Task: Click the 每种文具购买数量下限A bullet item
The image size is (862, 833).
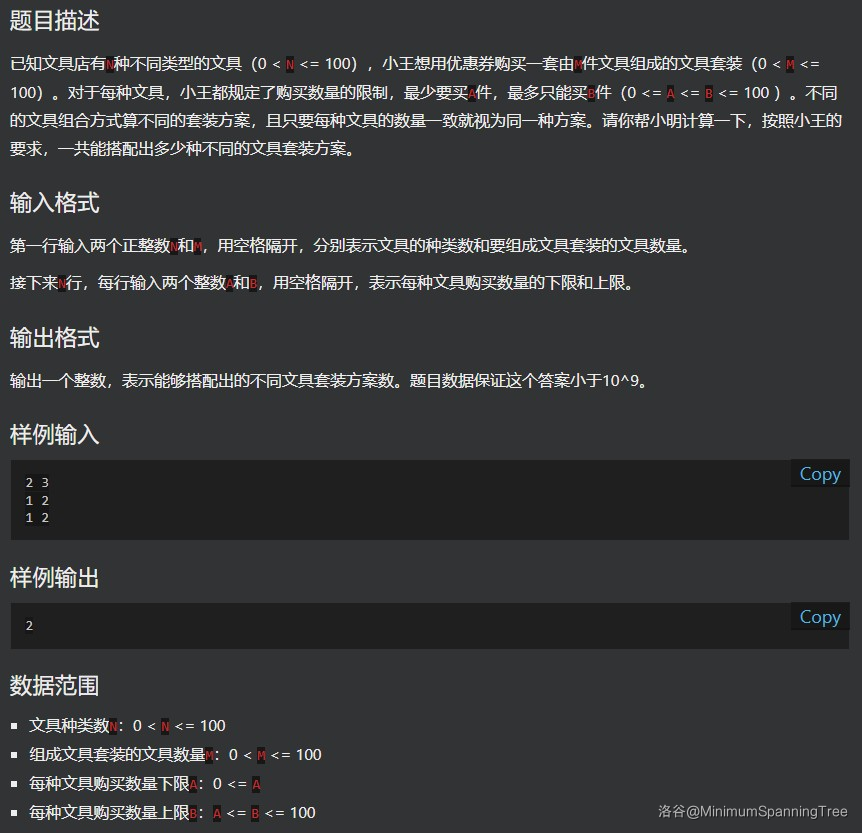Action: [x=145, y=784]
